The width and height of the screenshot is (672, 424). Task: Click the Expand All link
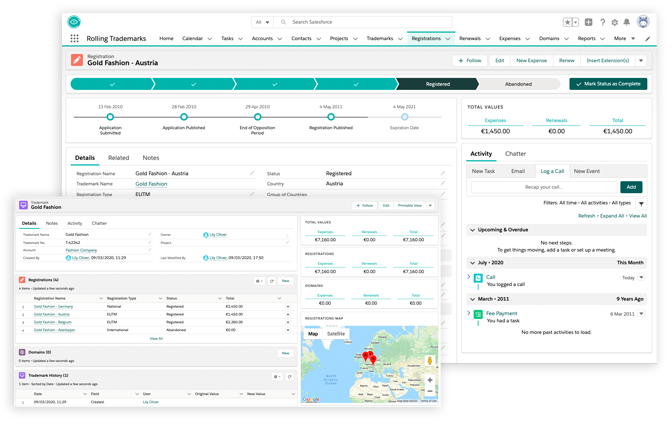pos(612,216)
